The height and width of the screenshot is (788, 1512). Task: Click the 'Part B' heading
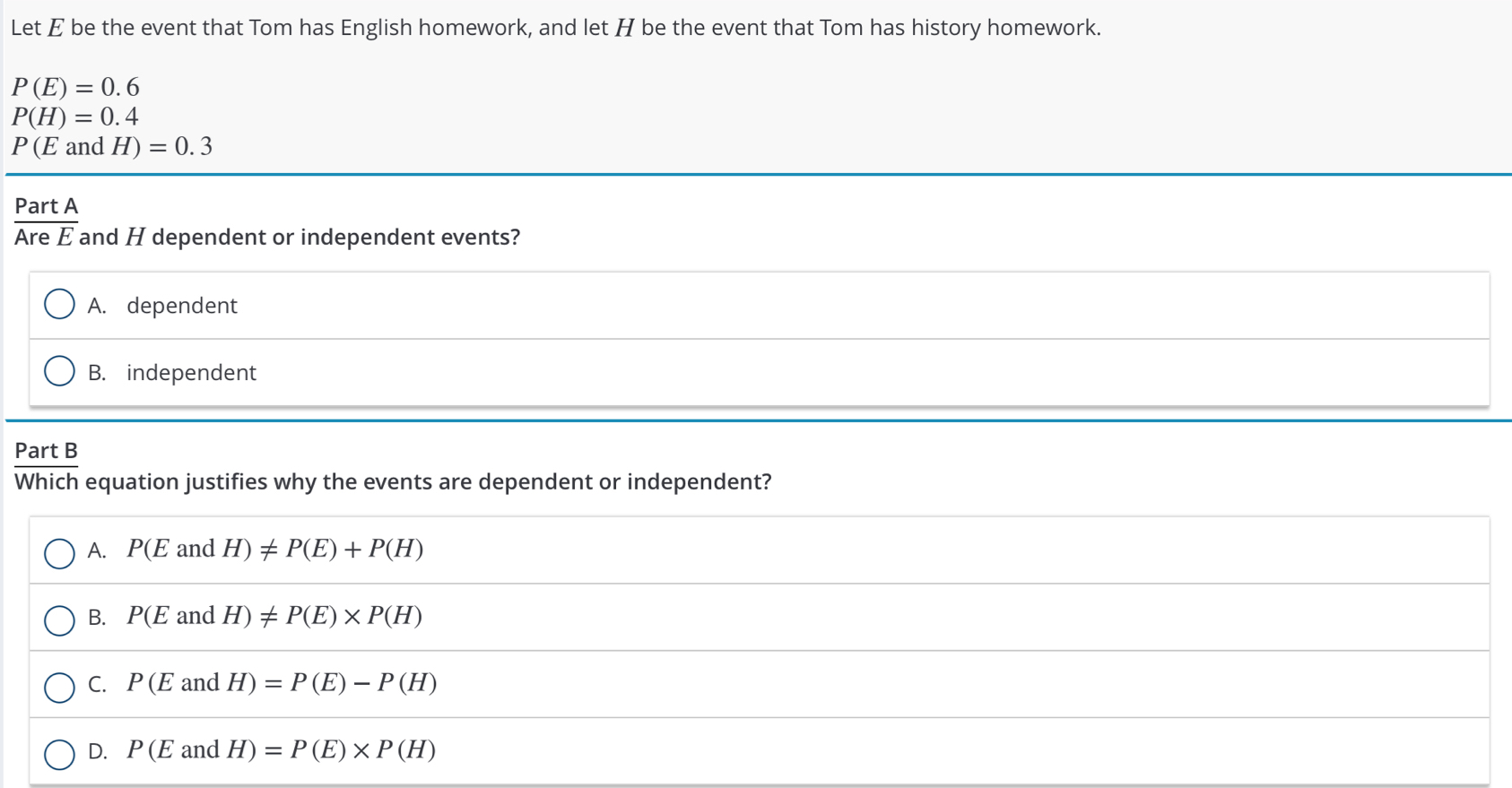pyautogui.click(x=47, y=451)
